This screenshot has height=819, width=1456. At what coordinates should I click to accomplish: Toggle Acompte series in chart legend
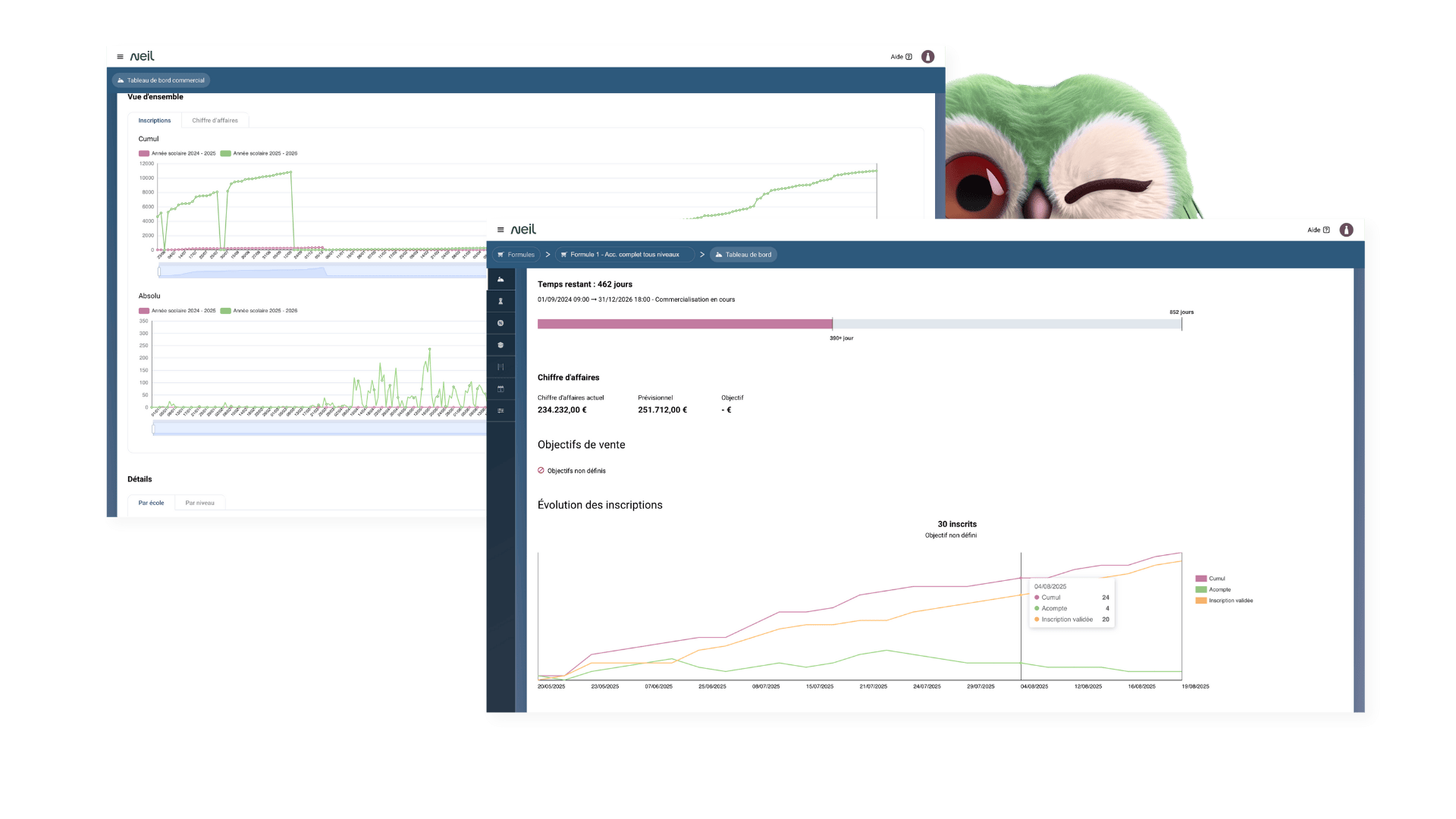(1213, 590)
